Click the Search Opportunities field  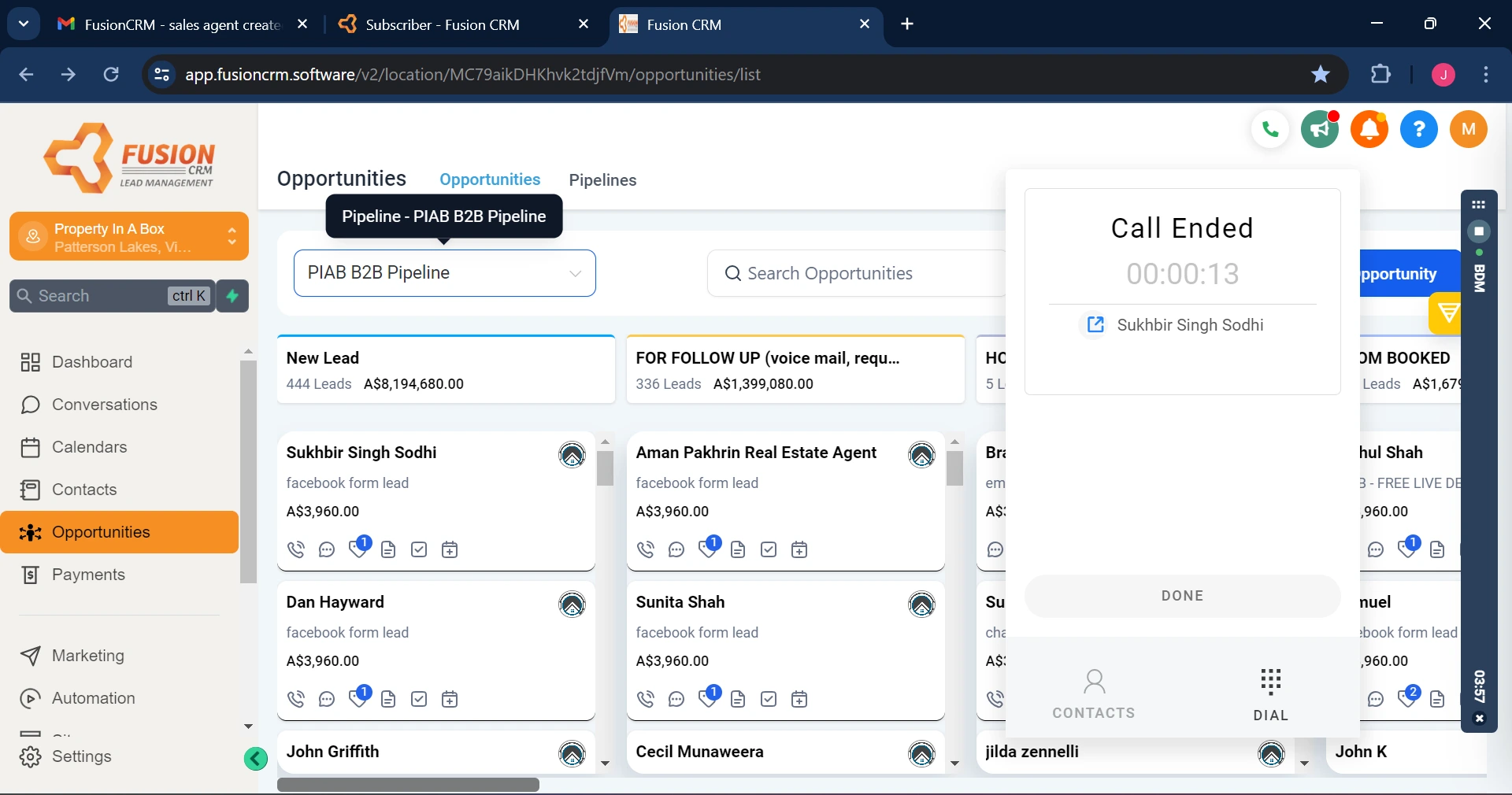(857, 273)
